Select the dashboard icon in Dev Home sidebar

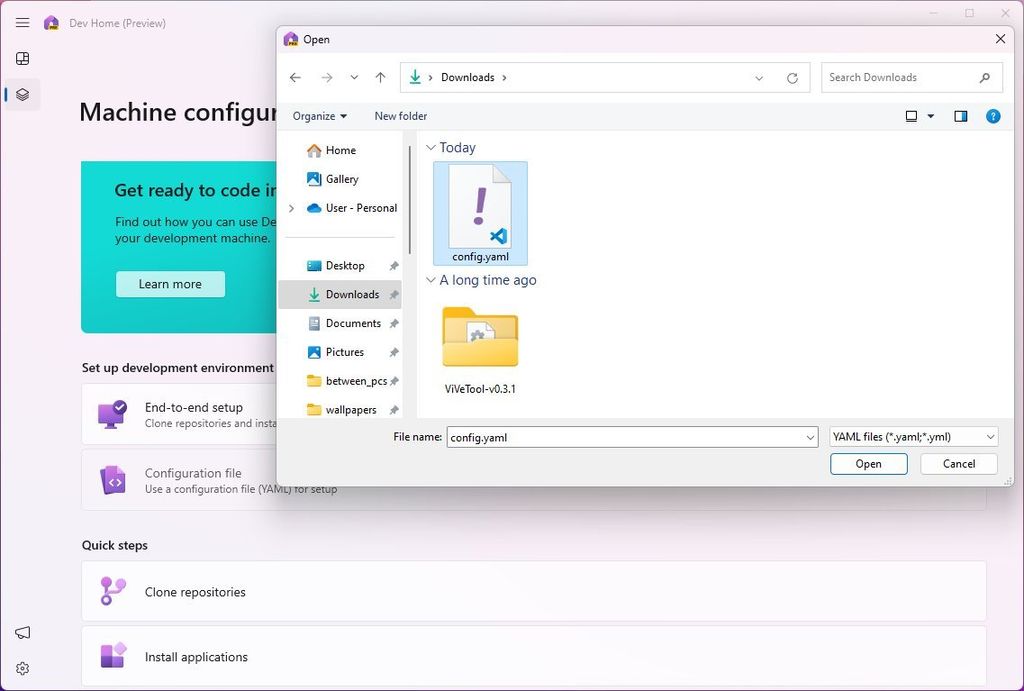click(x=22, y=58)
